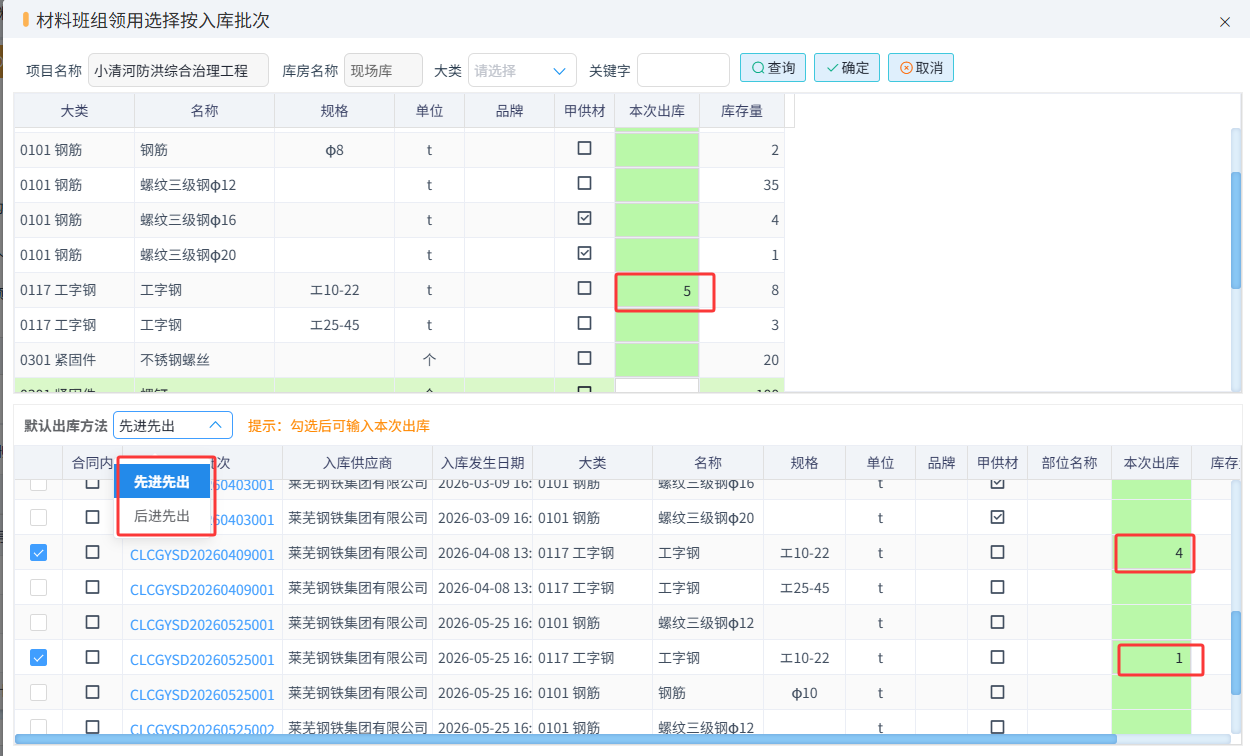Toggle 合同内 for CLCGYSD20260409001 工25-45 row

(92, 587)
